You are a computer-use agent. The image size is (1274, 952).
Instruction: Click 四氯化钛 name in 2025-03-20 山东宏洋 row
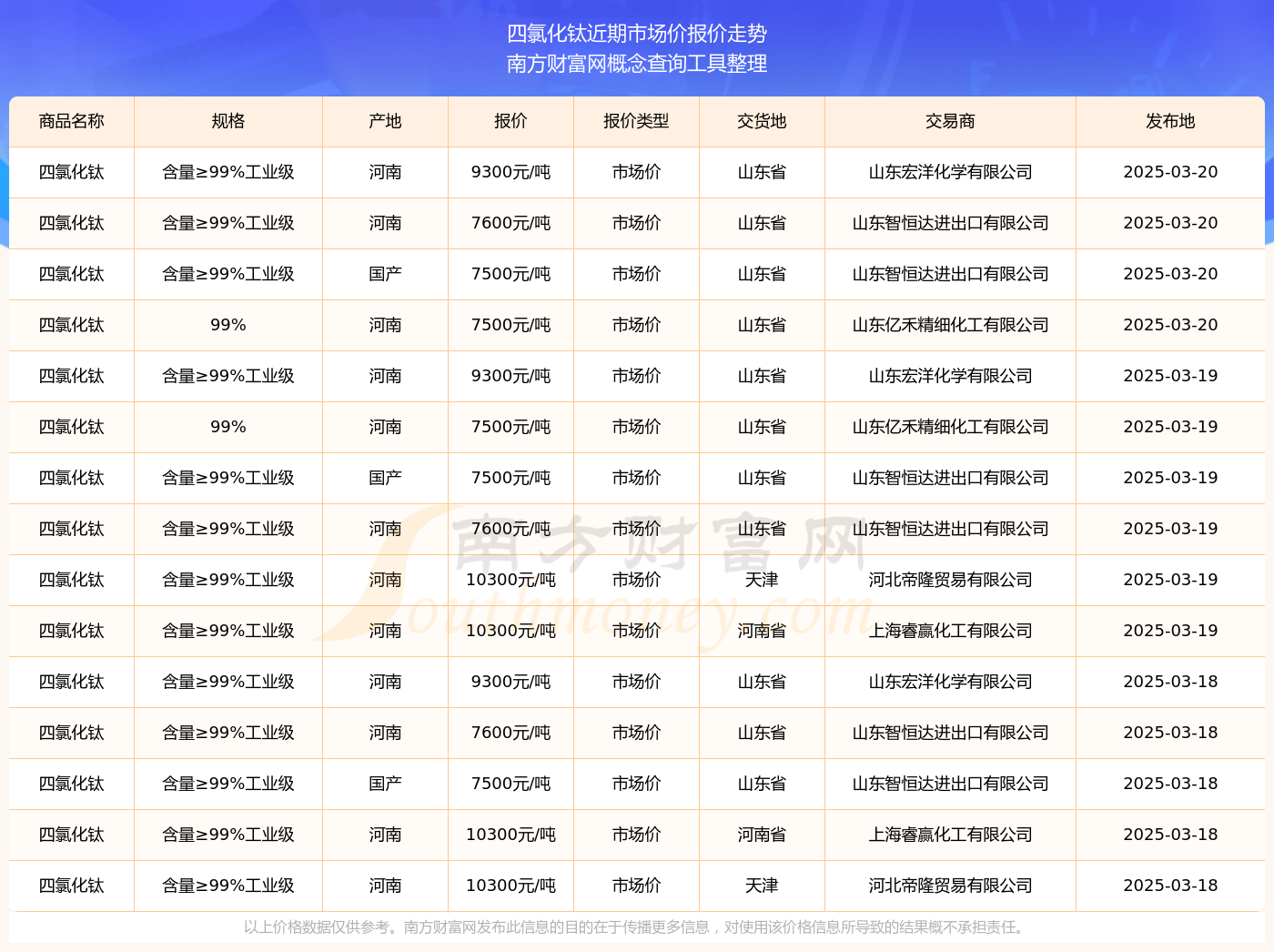click(x=72, y=172)
